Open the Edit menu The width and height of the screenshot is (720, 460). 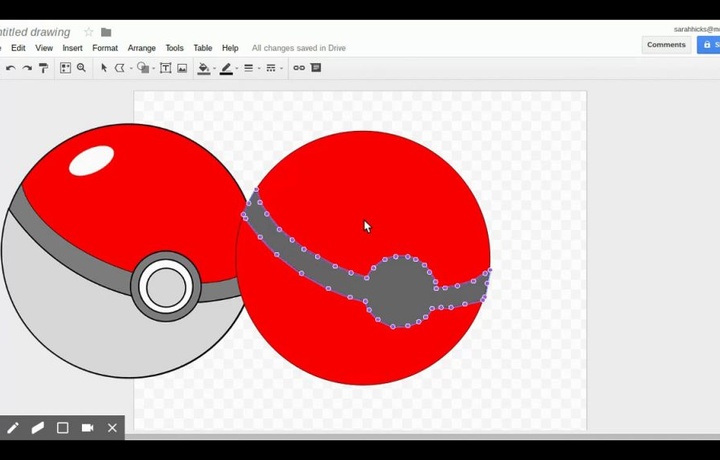18,48
